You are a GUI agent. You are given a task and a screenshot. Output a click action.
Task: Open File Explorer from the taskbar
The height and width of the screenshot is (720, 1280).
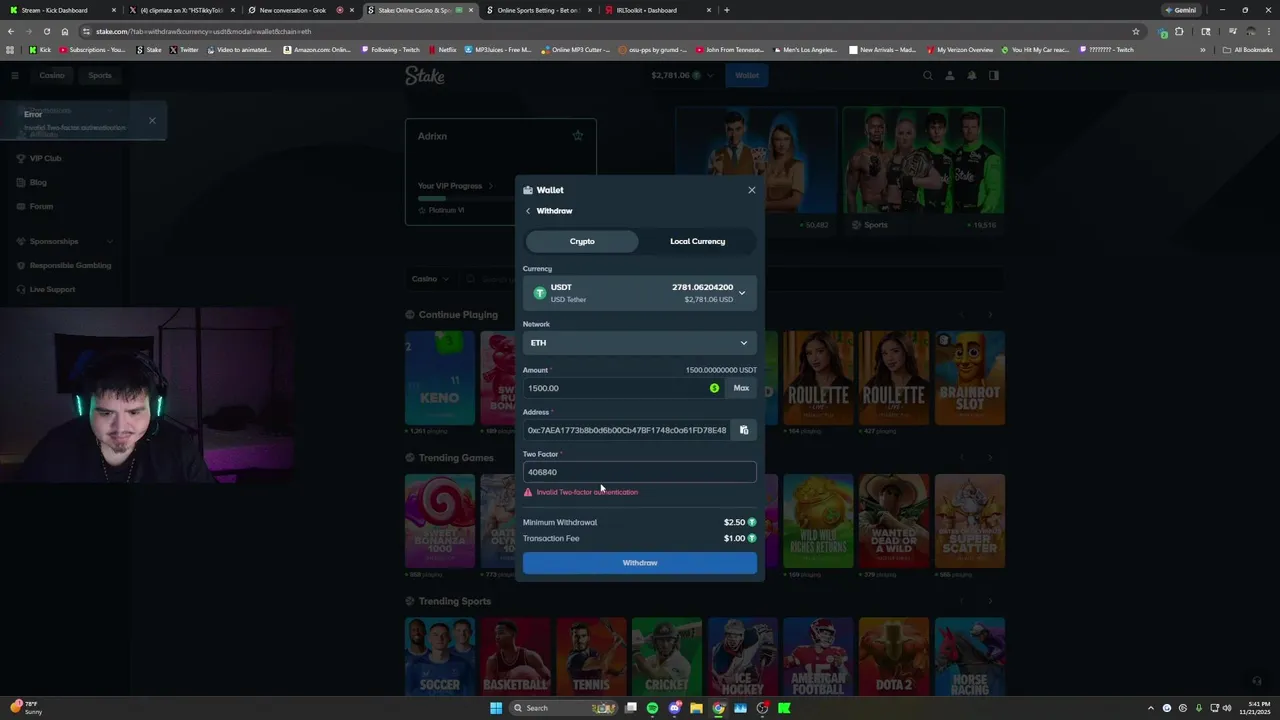696,708
